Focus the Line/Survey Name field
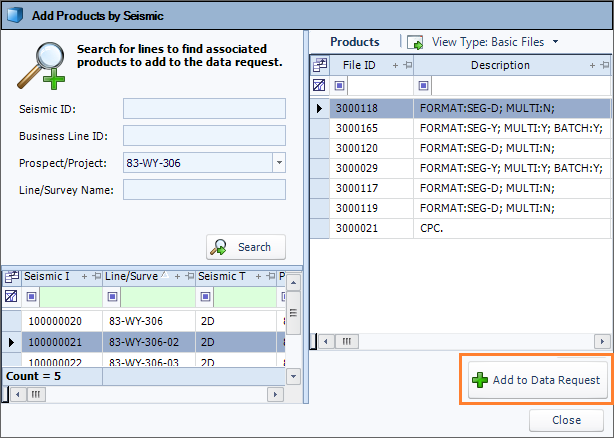614x438 pixels. [204, 189]
